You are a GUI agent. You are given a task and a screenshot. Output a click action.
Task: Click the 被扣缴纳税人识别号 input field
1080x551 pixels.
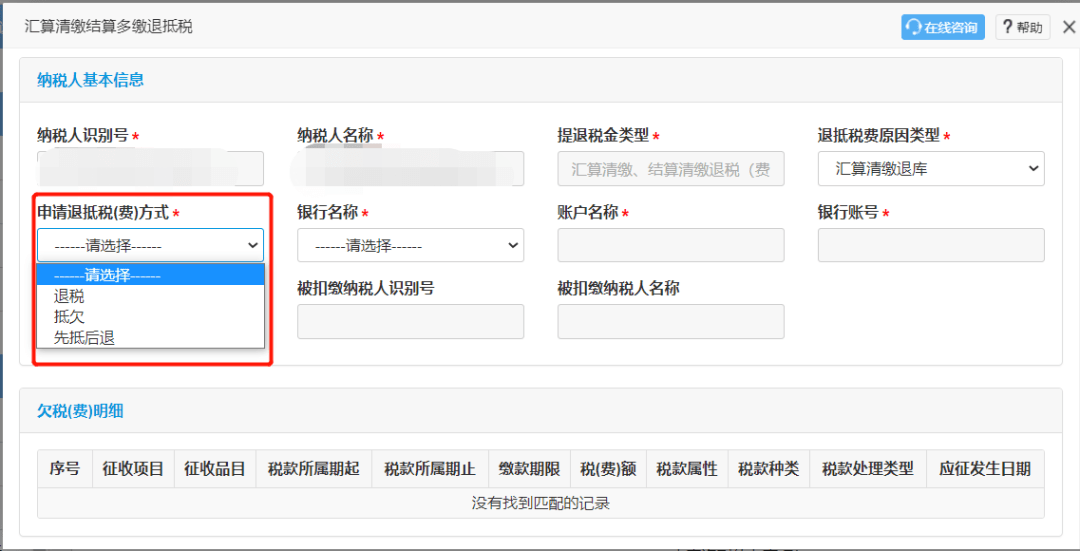(410, 321)
